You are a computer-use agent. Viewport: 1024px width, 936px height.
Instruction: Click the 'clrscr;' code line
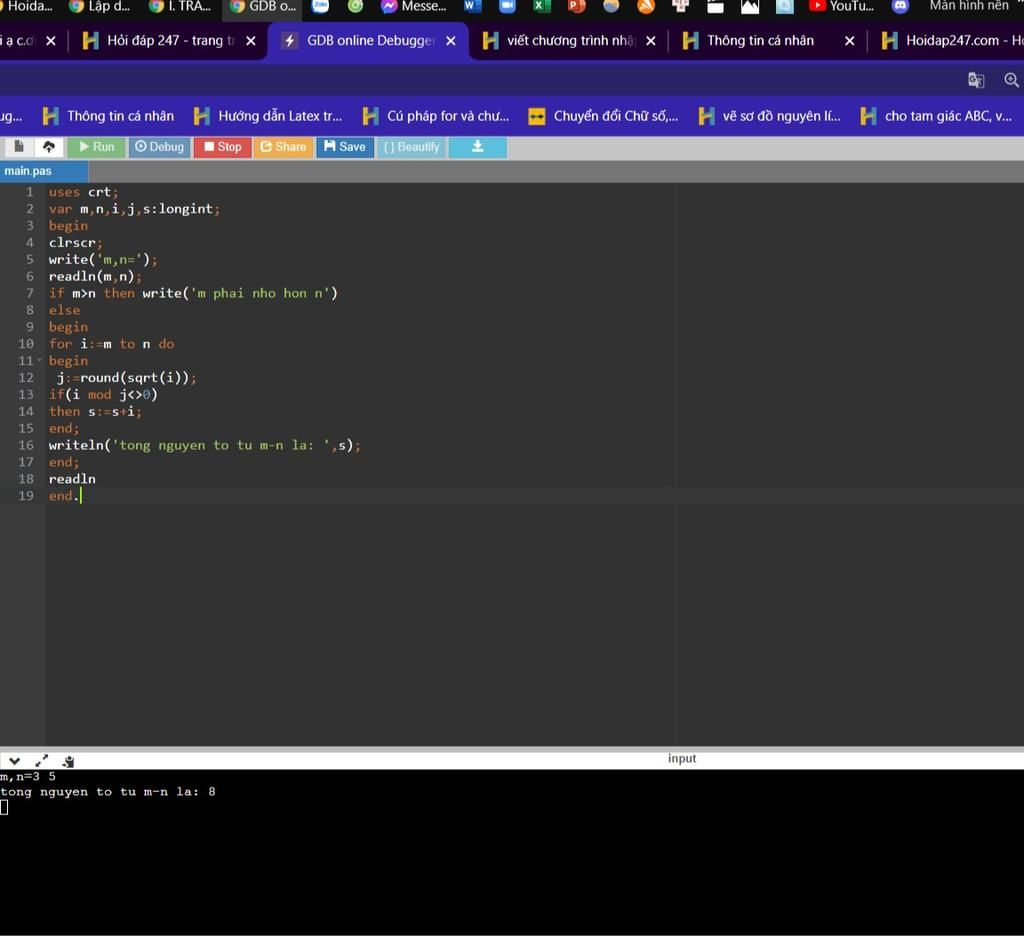(x=76, y=242)
